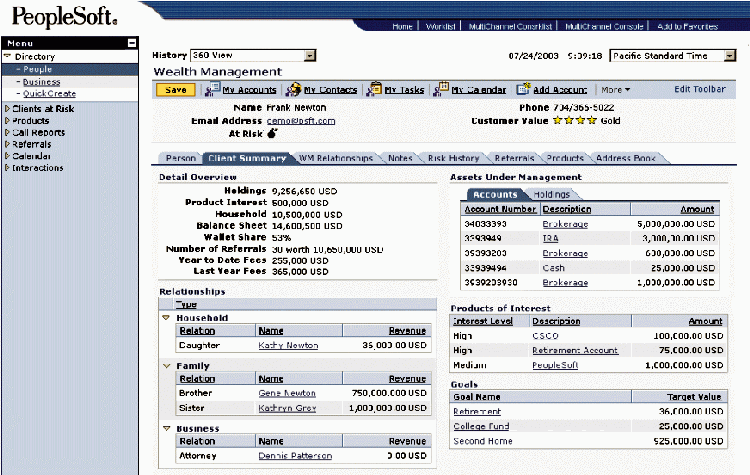Open the History 360 View dropdown
The height and width of the screenshot is (475, 750).
point(310,55)
